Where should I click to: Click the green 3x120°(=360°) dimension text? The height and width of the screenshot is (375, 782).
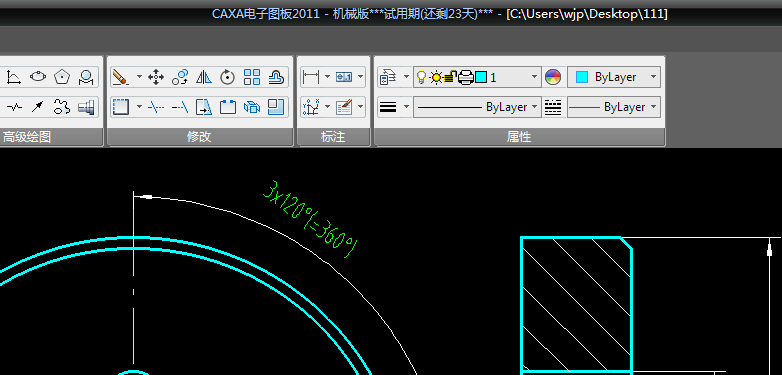pyautogui.click(x=311, y=220)
